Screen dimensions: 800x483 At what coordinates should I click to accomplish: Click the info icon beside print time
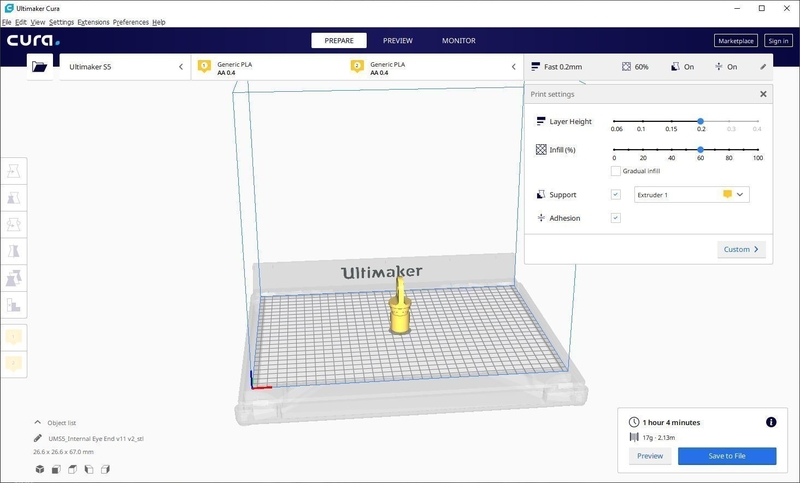point(771,422)
